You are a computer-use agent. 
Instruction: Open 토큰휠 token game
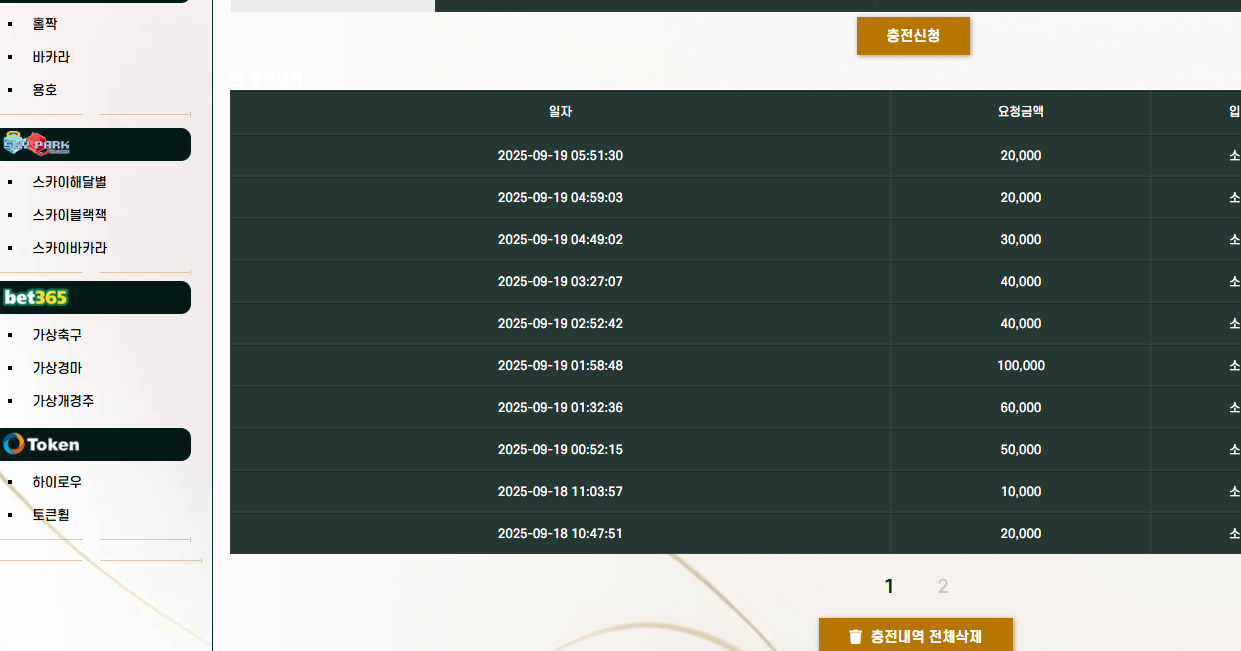51,515
